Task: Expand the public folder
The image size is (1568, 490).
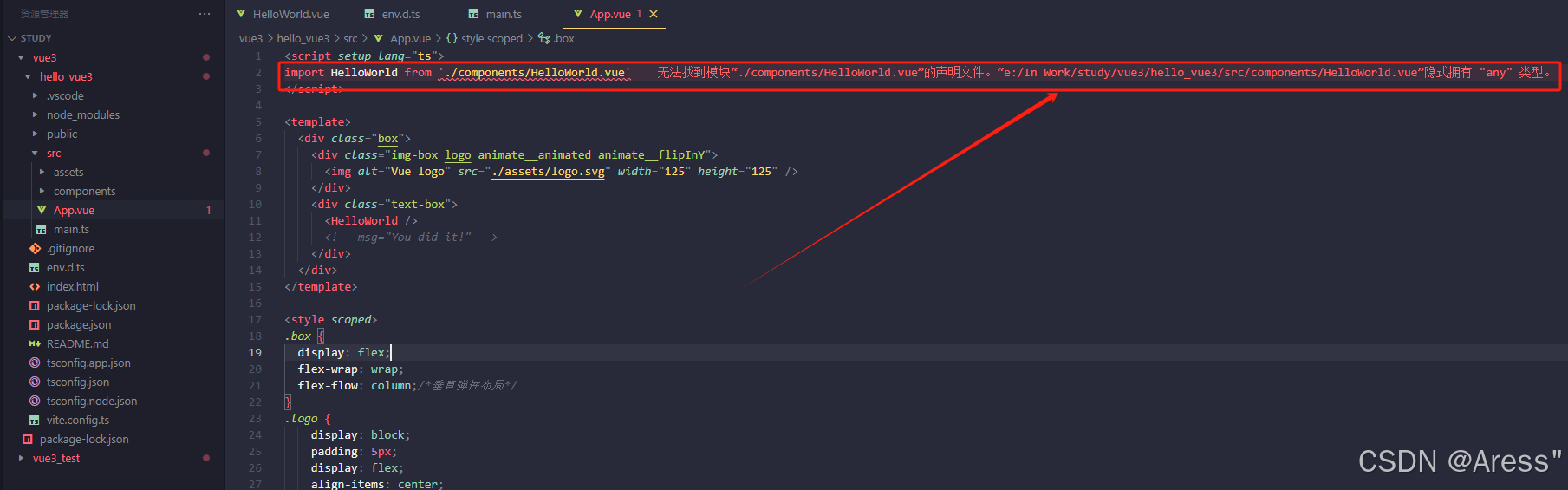Action: pos(35,134)
